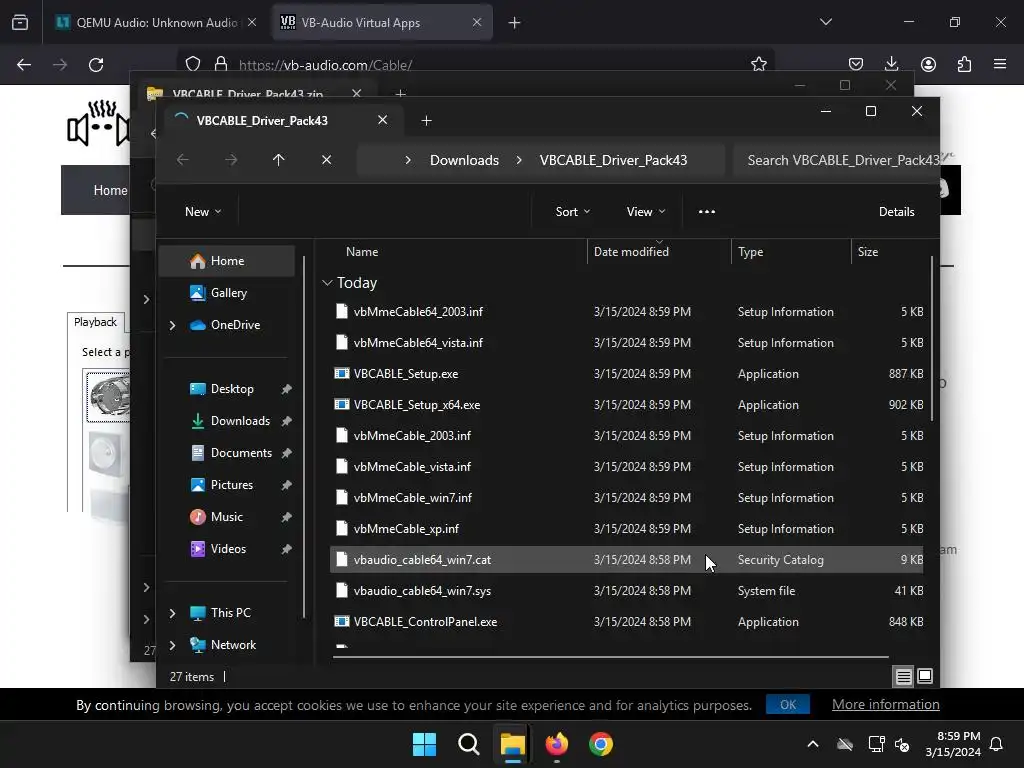This screenshot has width=1024, height=768.
Task: Bookmark this page with star icon
Action: click(x=758, y=64)
